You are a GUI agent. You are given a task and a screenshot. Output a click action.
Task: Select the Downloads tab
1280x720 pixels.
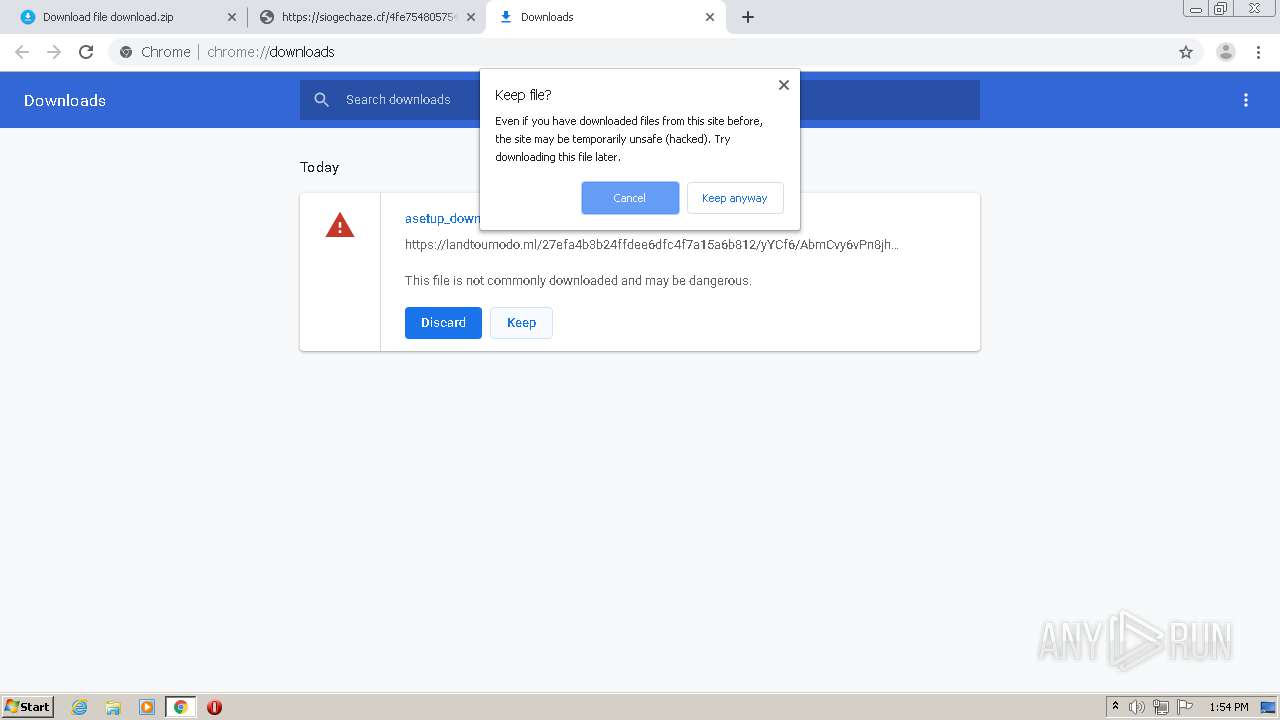pyautogui.click(x=606, y=17)
